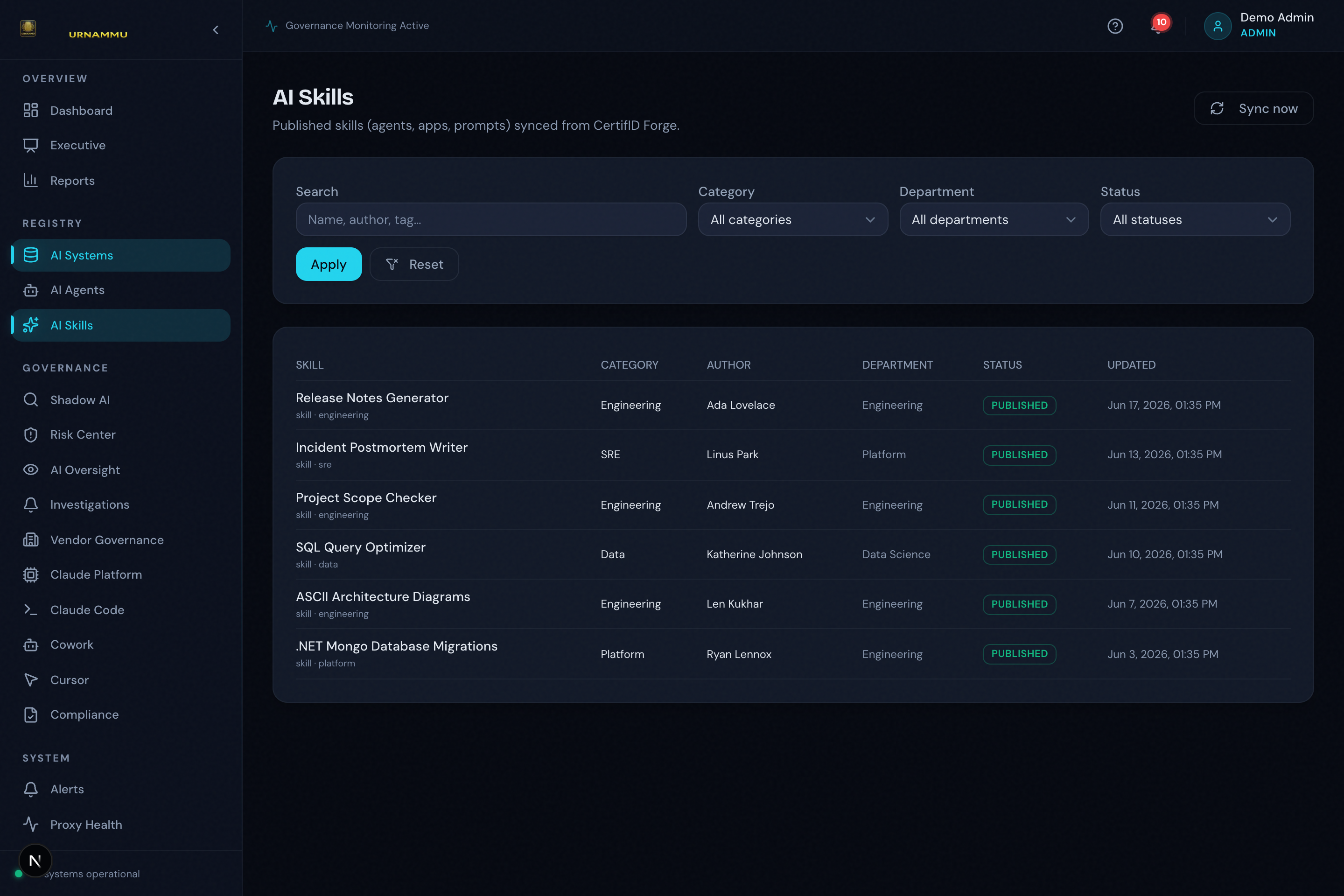Click the Executive presentation icon
The height and width of the screenshot is (896, 1344).
click(31, 145)
